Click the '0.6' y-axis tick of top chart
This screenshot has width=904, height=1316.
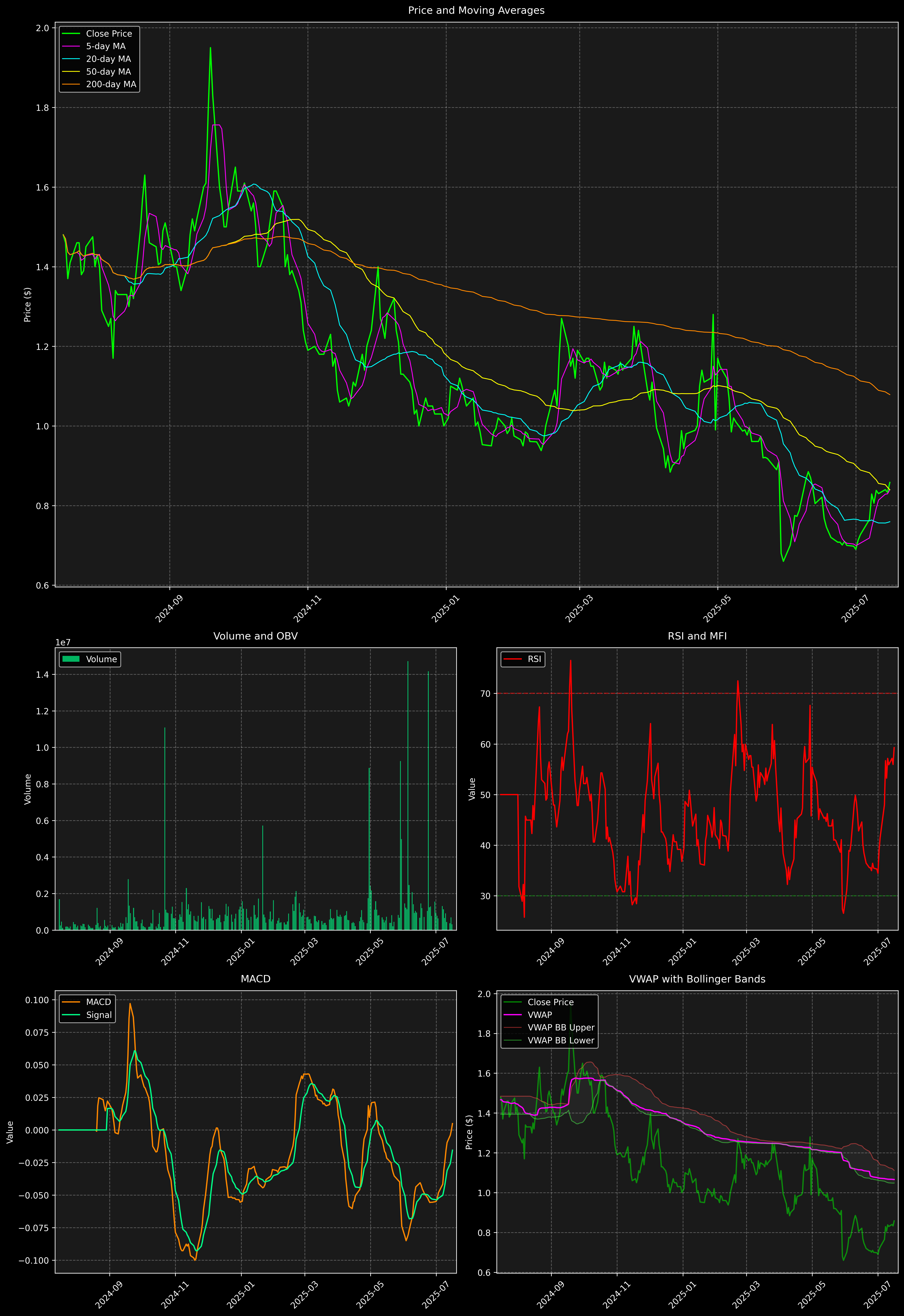[x=42, y=585]
